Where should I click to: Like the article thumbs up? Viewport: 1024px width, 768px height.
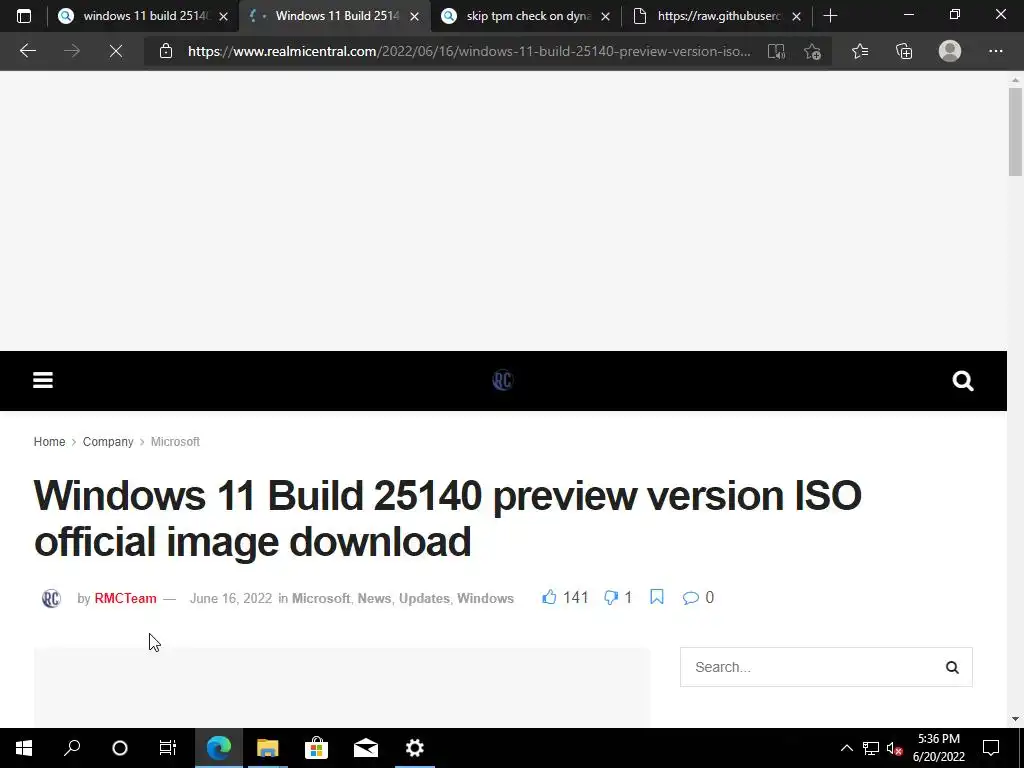549,597
